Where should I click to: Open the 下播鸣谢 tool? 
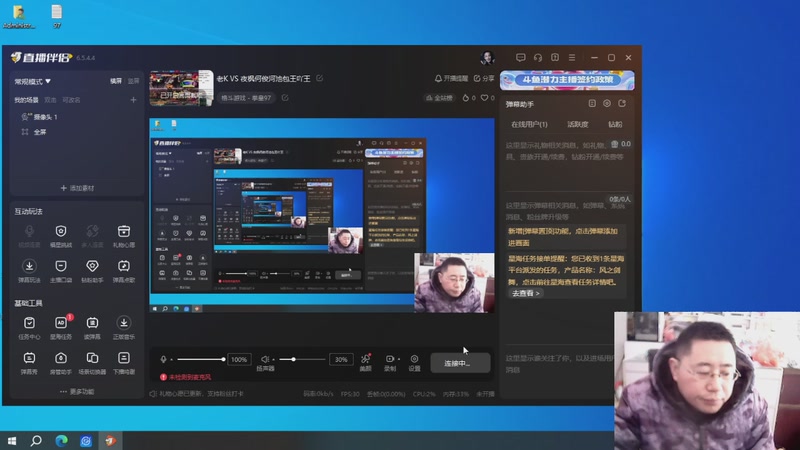pyautogui.click(x=123, y=363)
